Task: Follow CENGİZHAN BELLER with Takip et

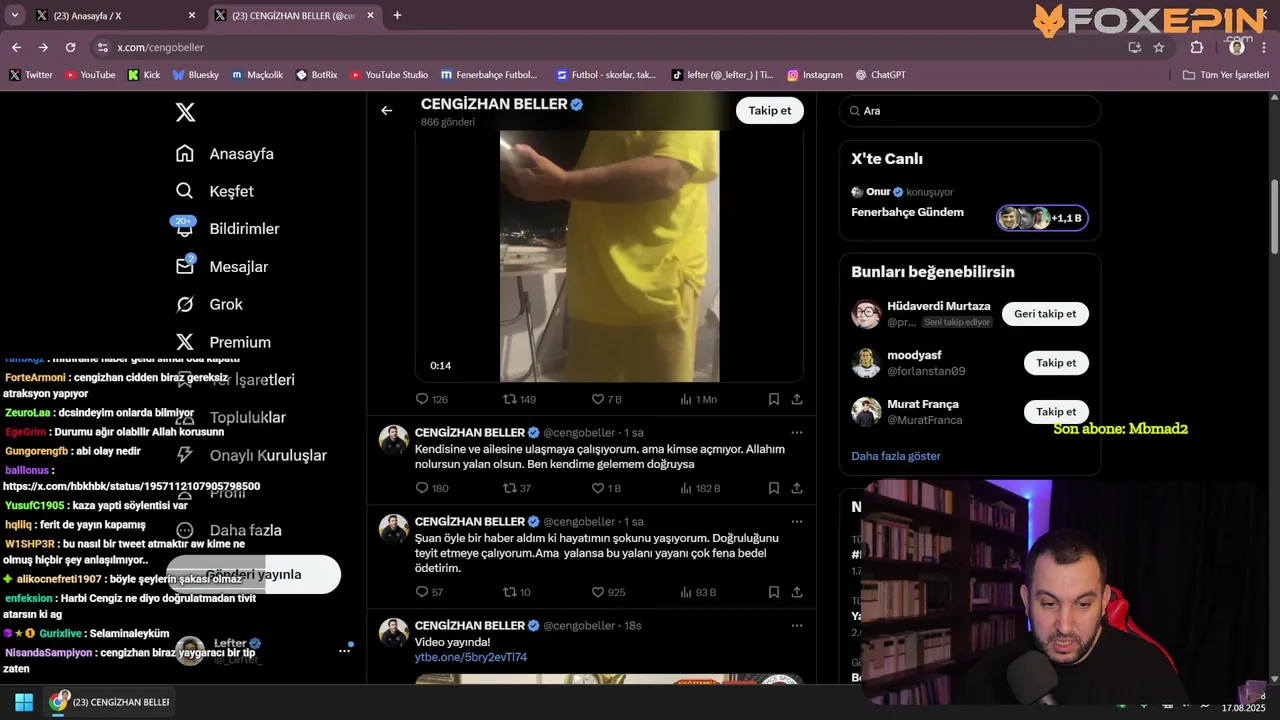Action: (770, 111)
